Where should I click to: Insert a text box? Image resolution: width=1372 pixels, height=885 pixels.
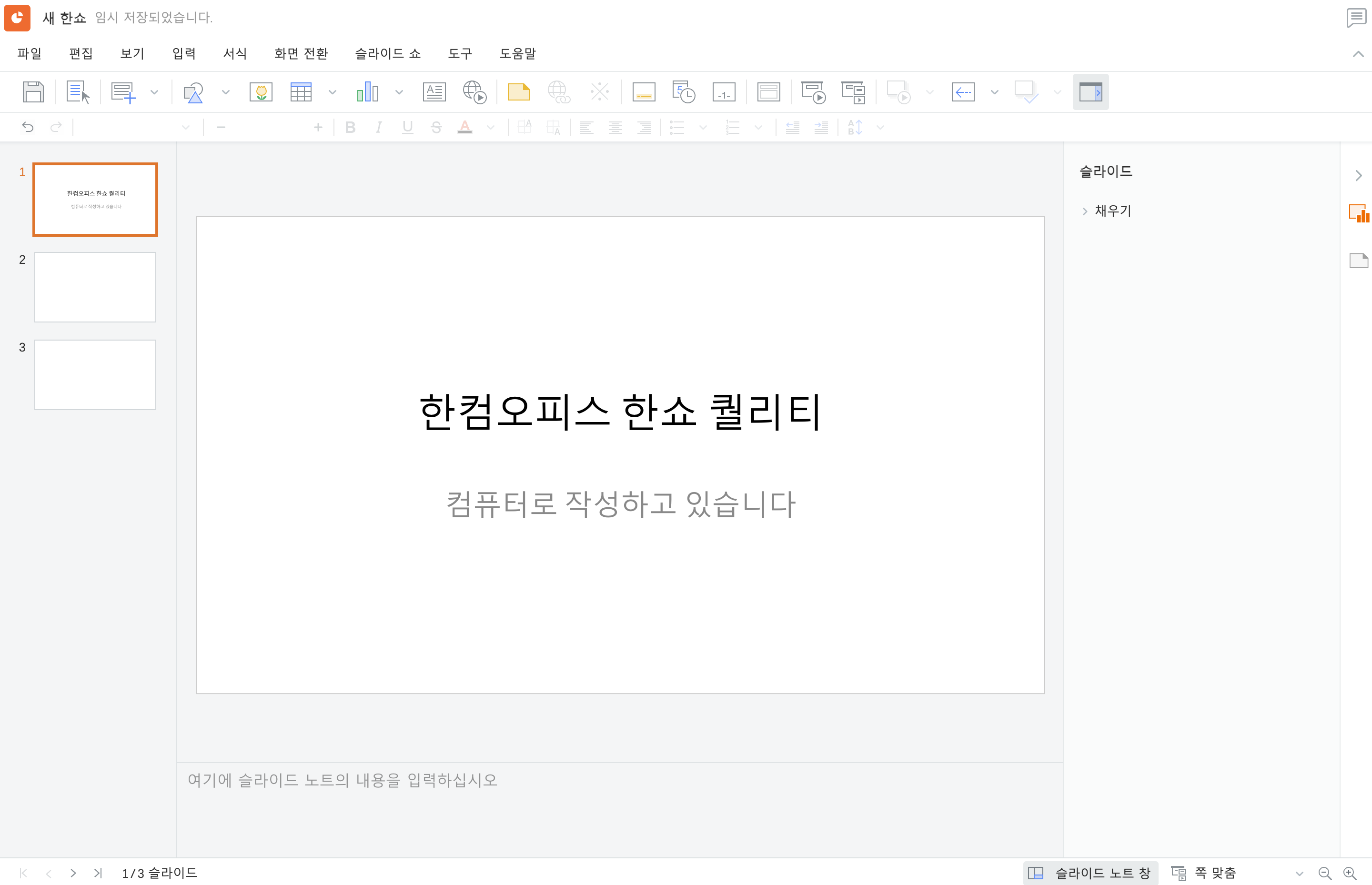point(434,92)
